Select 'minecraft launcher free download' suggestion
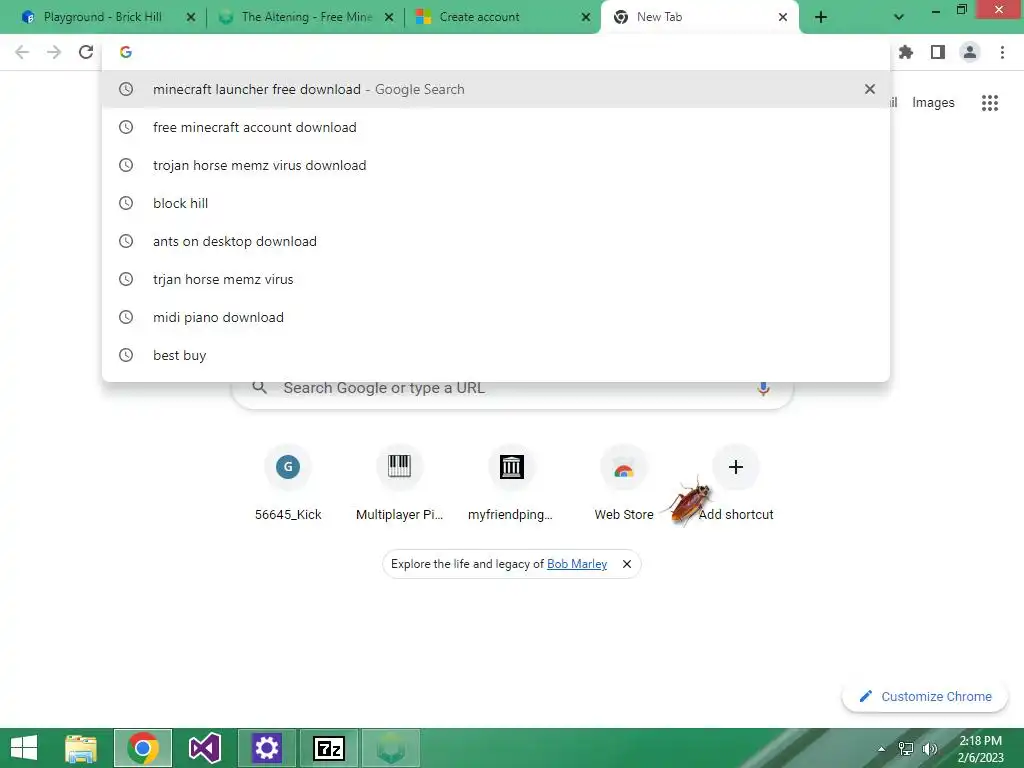This screenshot has height=768, width=1024. tap(496, 89)
